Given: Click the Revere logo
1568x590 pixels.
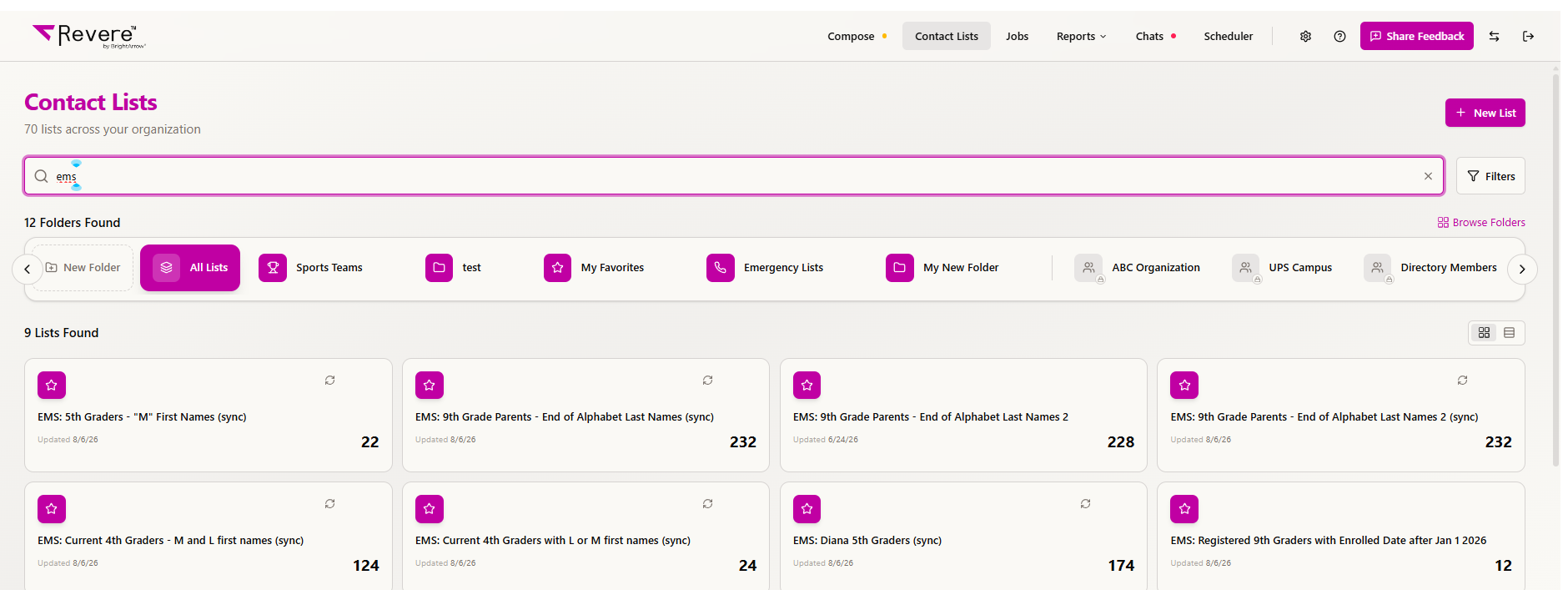Looking at the screenshot, I should point(89,36).
